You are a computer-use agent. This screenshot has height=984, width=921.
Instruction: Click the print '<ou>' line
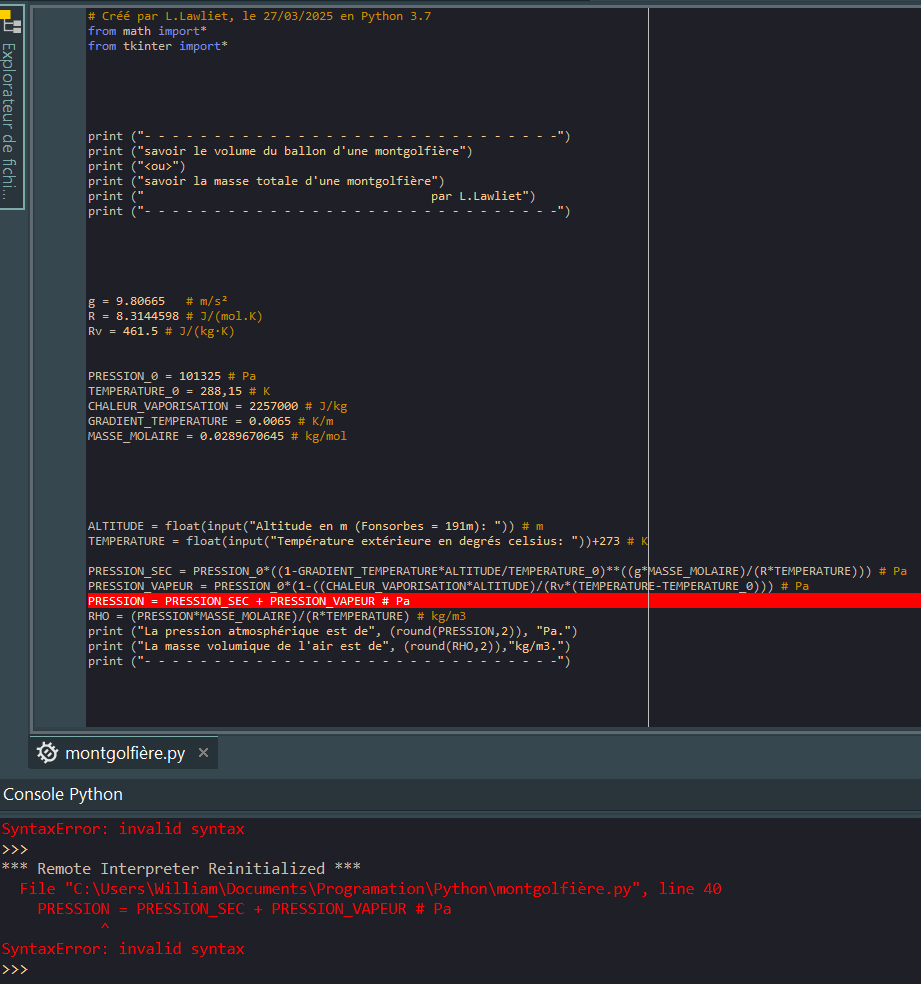click(x=137, y=166)
